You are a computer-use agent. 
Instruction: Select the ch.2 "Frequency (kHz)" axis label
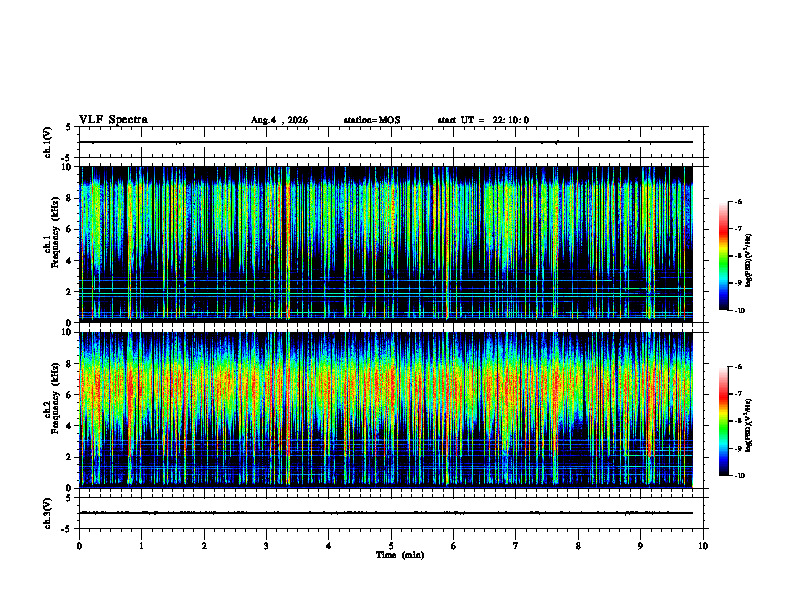point(55,398)
